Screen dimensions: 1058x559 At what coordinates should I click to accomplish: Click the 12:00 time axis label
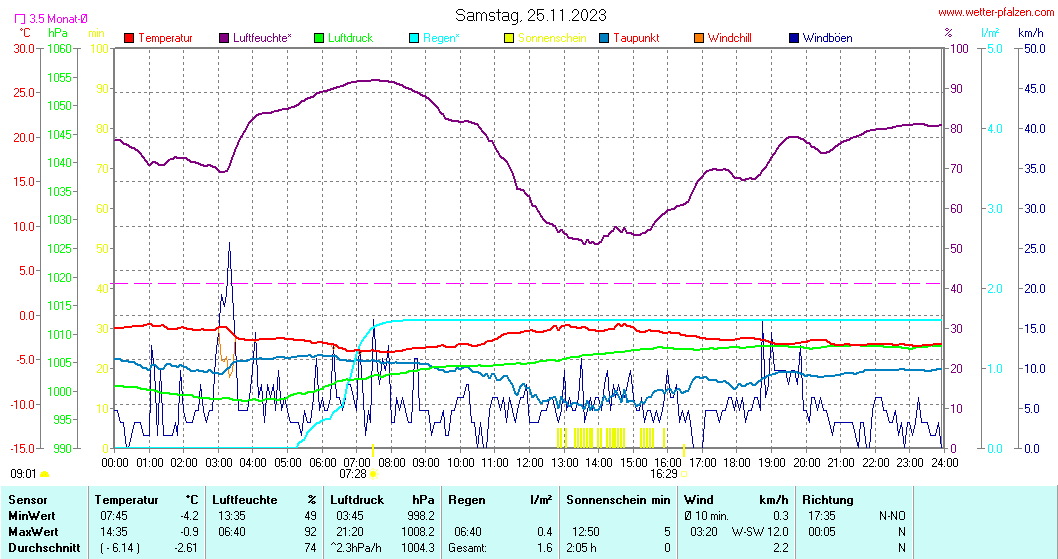[x=530, y=462]
